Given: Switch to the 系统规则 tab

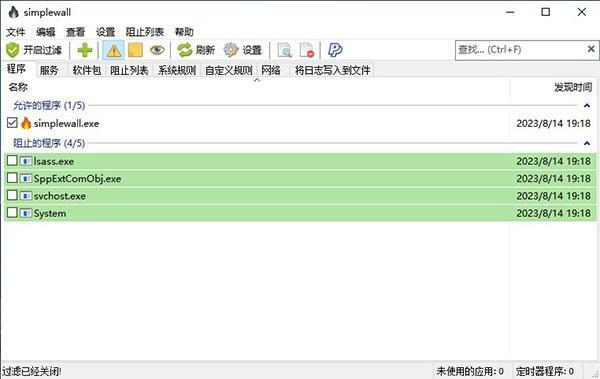Looking at the screenshot, I should [x=177, y=70].
